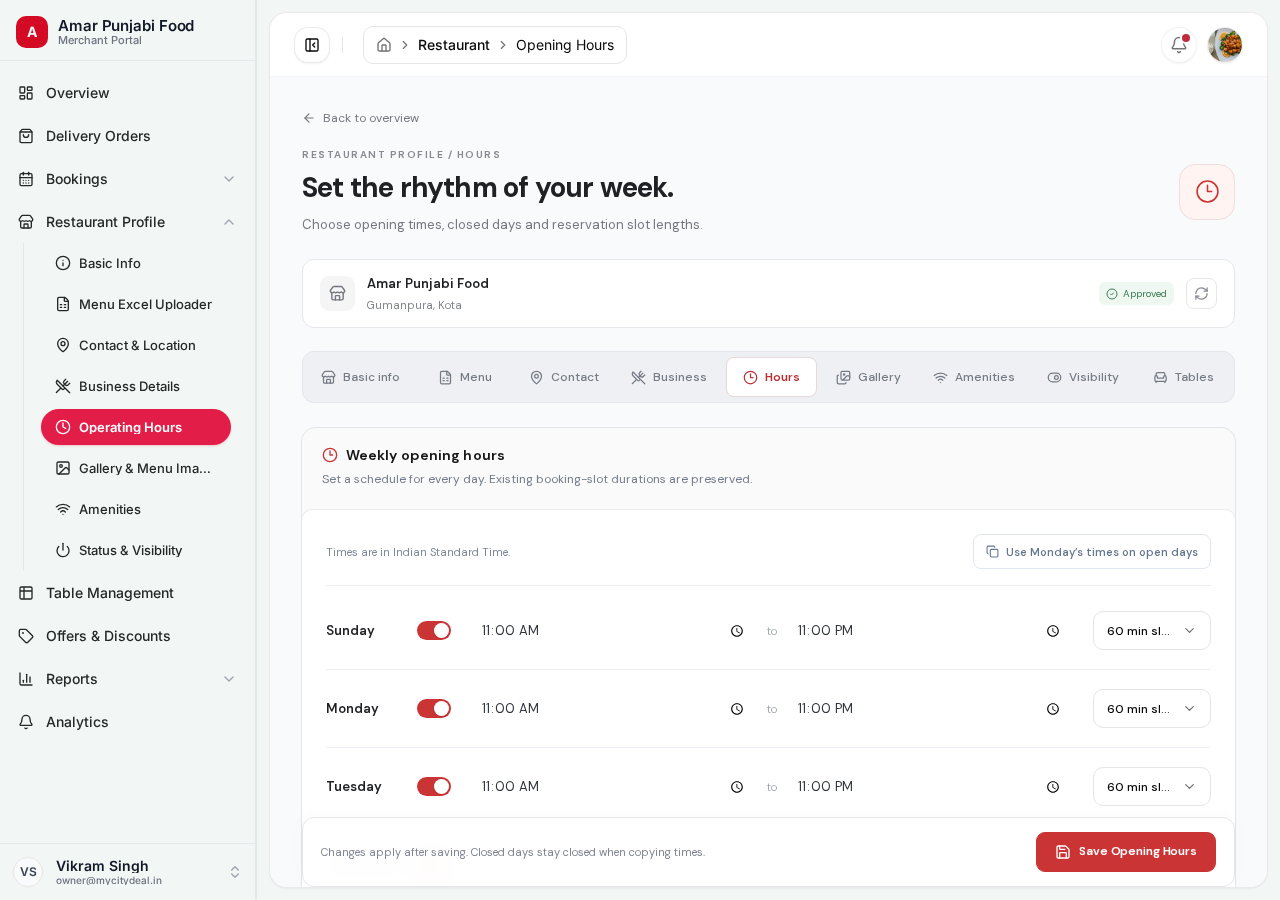Open the notifications bell

coord(1179,45)
